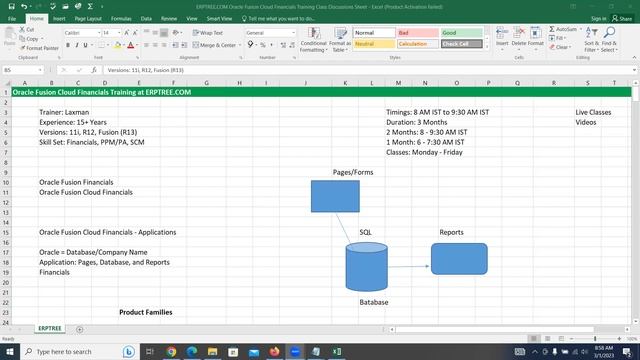Expand the AutoSum dropdown arrow
This screenshot has height=360, width=640.
[x=580, y=29]
